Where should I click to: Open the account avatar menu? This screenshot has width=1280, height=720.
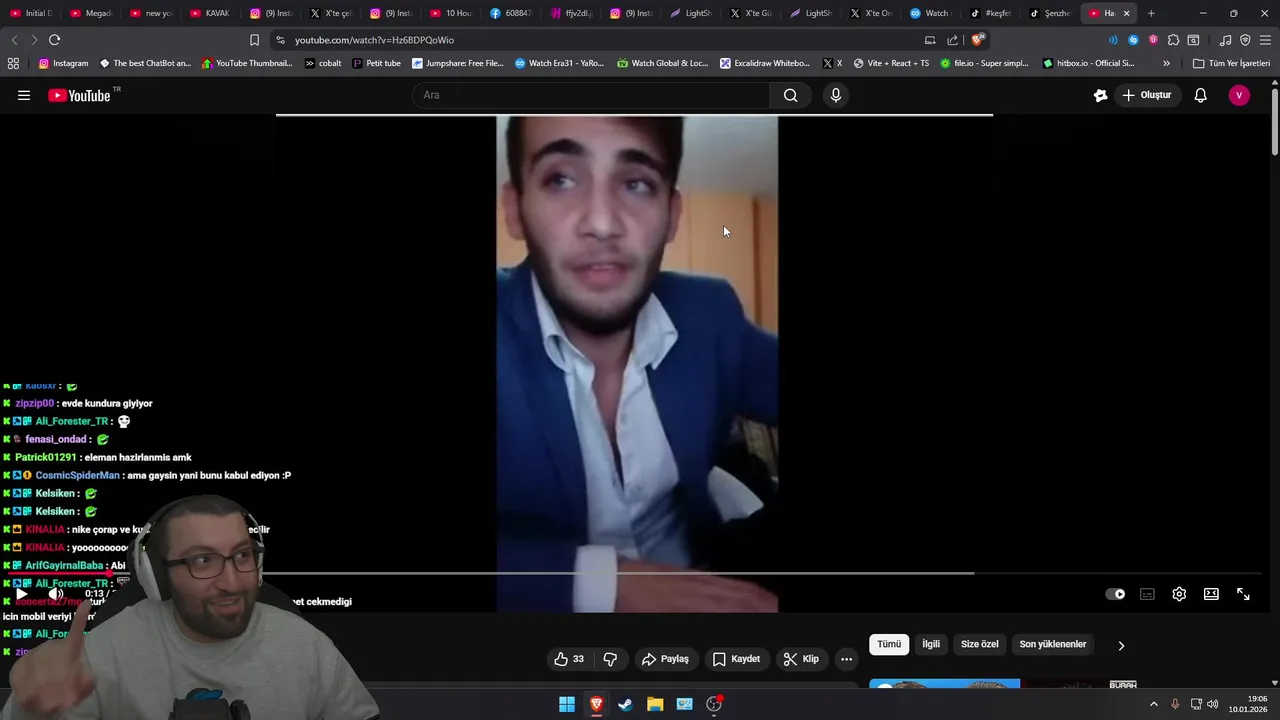1239,95
